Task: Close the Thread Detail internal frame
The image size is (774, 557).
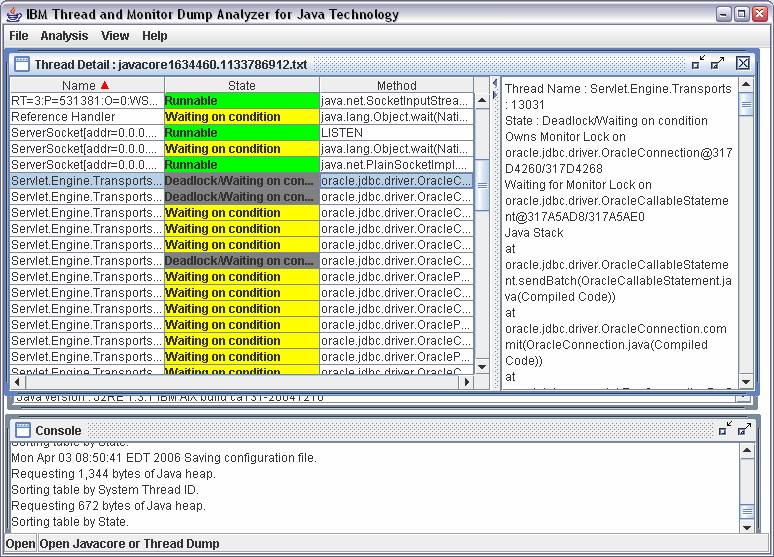Action: [x=743, y=63]
